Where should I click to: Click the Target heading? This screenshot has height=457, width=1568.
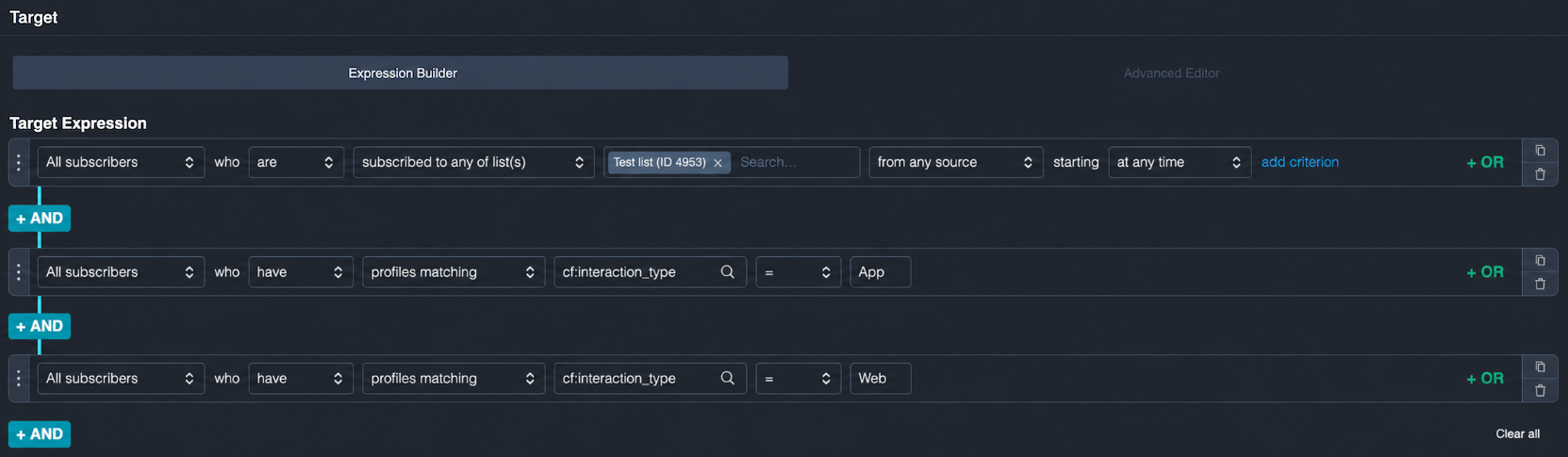click(x=33, y=17)
